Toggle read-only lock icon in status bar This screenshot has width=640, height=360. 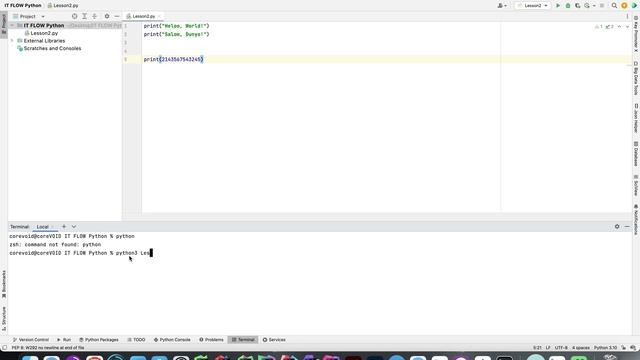(x=624, y=348)
